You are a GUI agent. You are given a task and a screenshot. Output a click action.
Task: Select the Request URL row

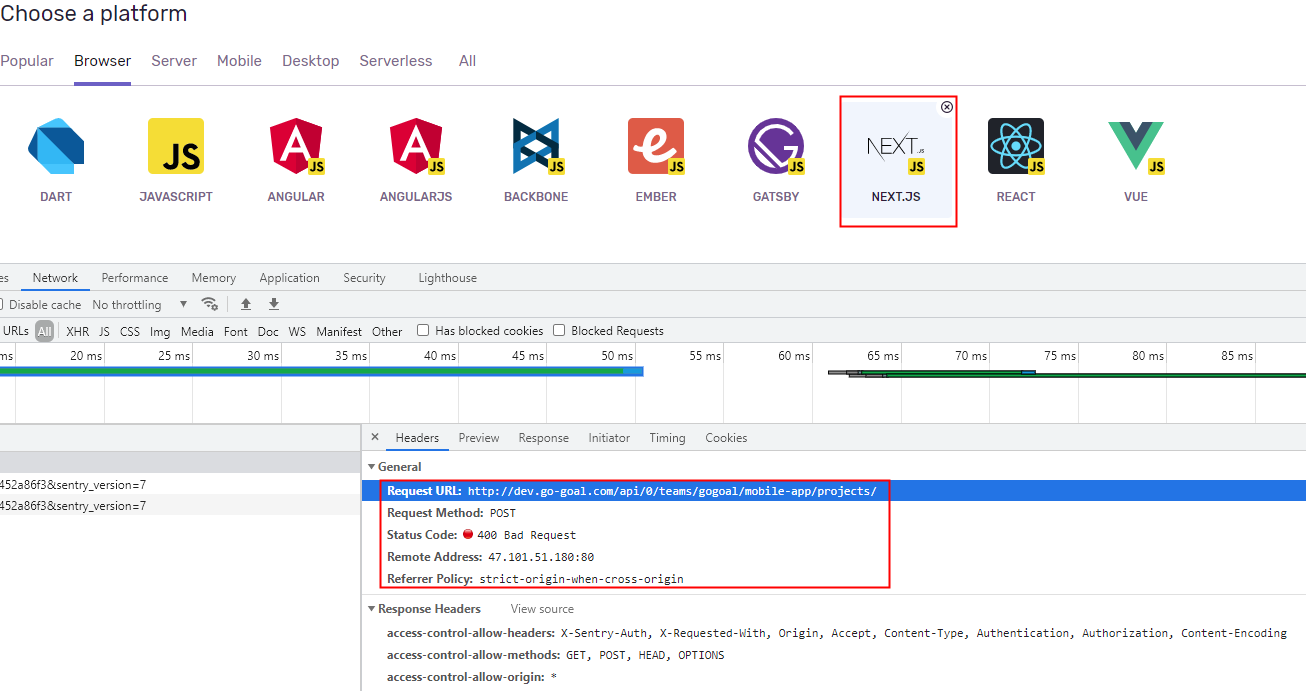834,491
